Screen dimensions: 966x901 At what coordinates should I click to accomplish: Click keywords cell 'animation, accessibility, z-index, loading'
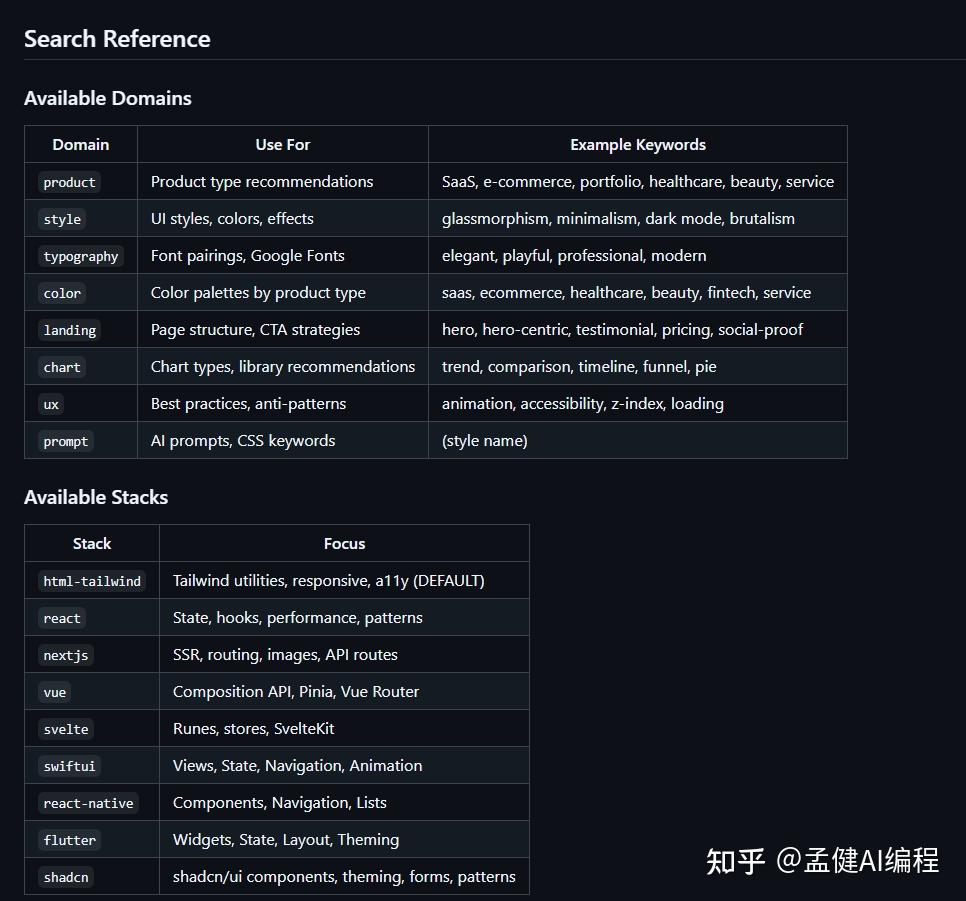point(638,403)
